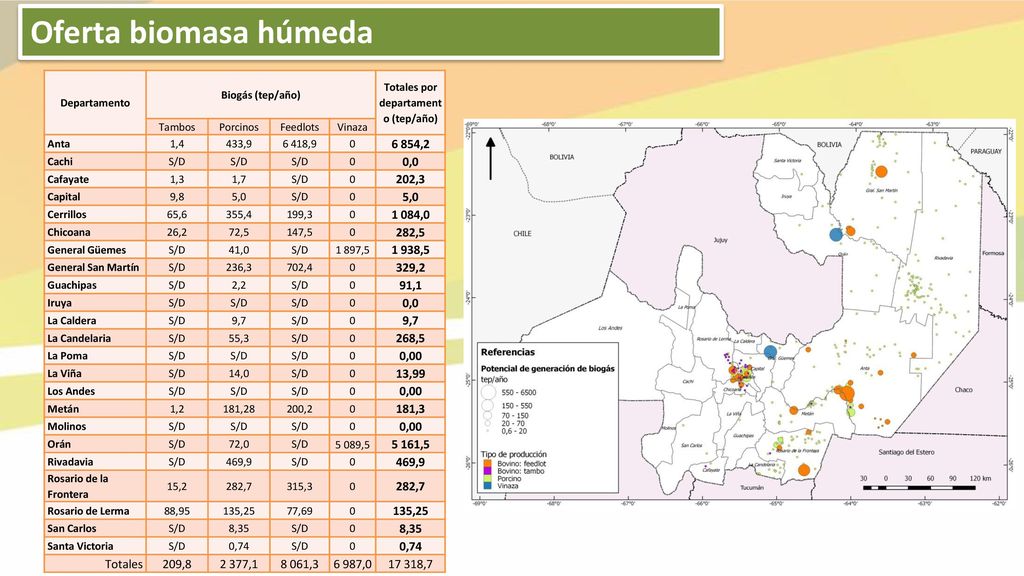Click the '550 - 6500' legend circle
The image size is (1024, 576).
488,392
